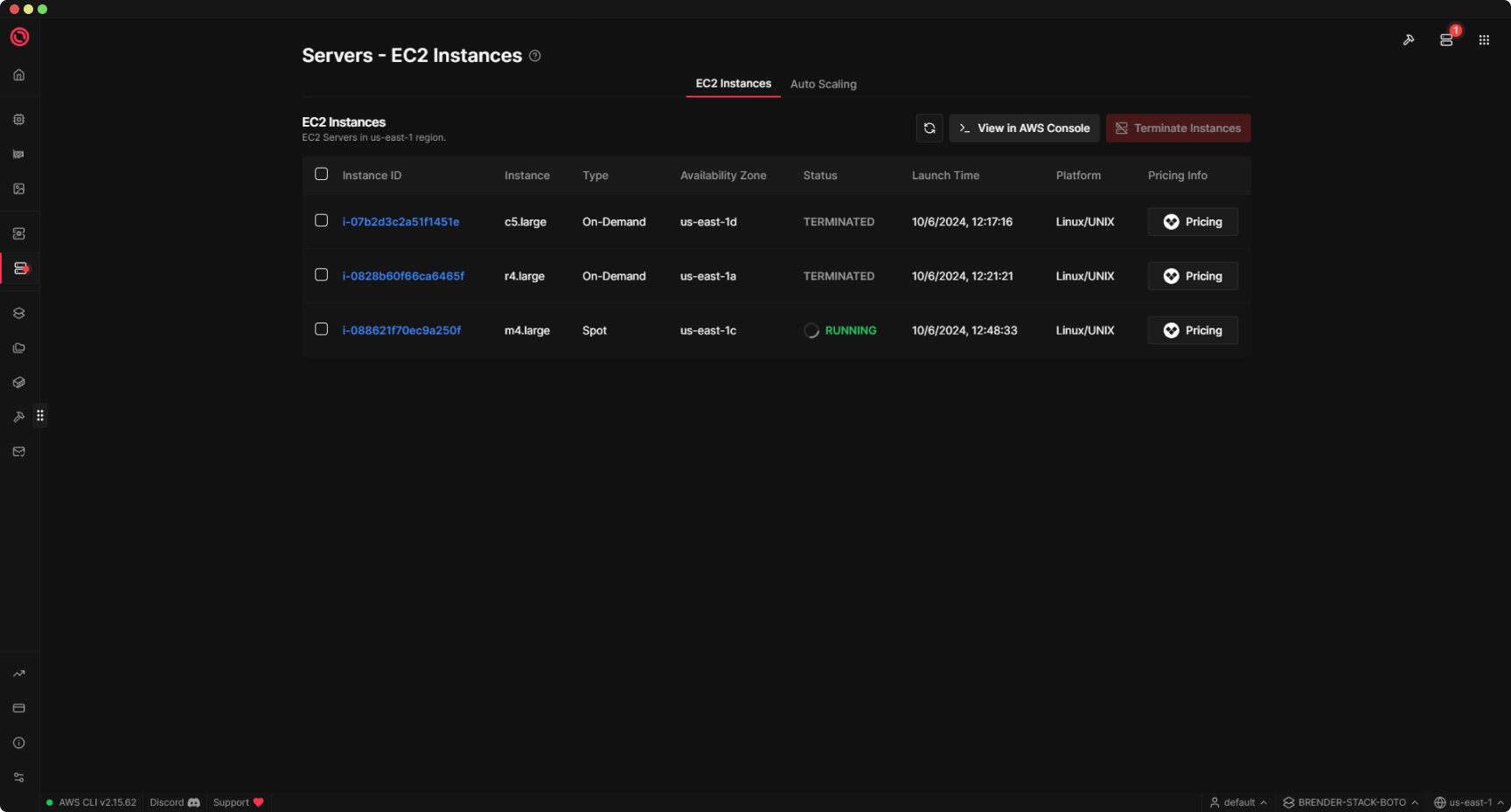Viewport: 1511px width, 812px height.
Task: Open the apps grid icon
Action: click(x=1484, y=39)
